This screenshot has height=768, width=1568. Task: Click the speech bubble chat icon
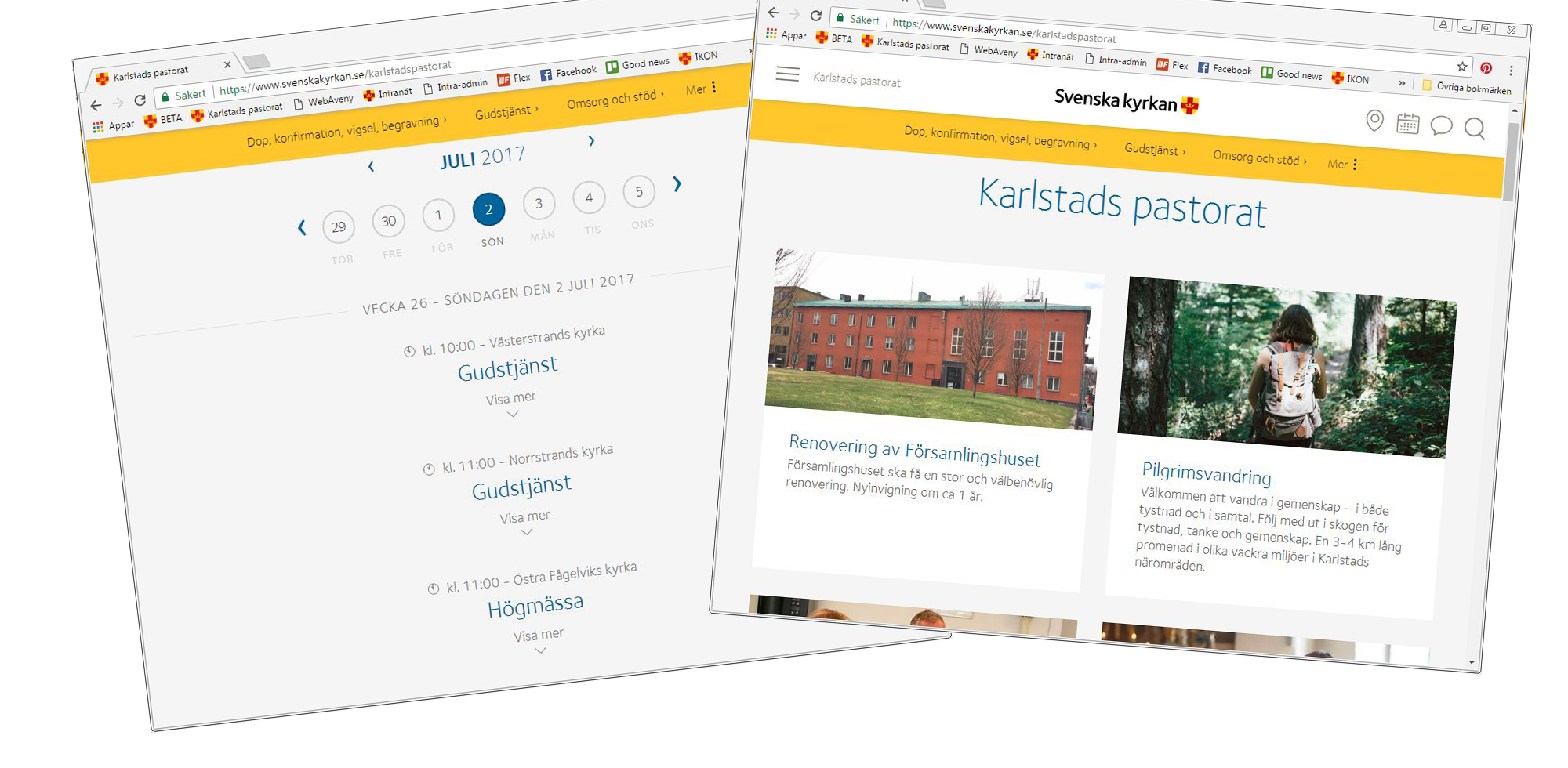pyautogui.click(x=1441, y=125)
